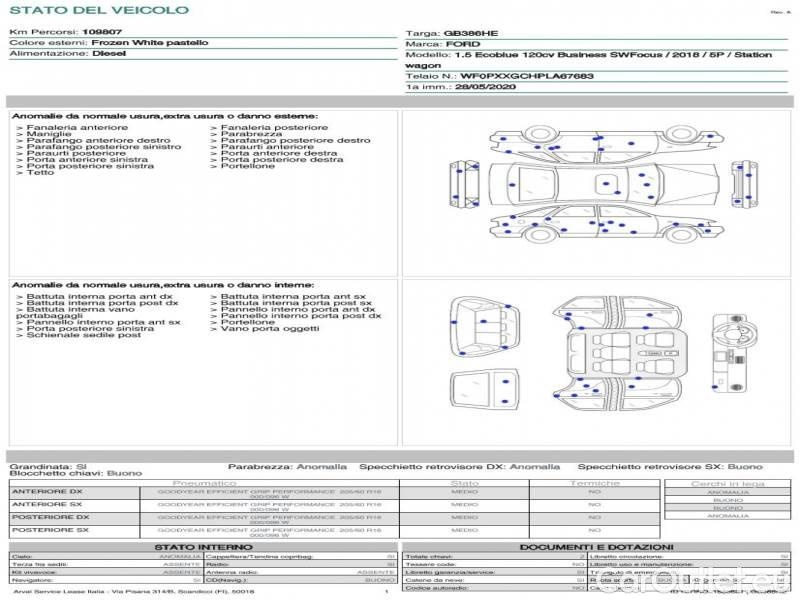Screen dimensions: 800x600
Task: Select Pannello interno porta post dx
Action: [x=301, y=316]
